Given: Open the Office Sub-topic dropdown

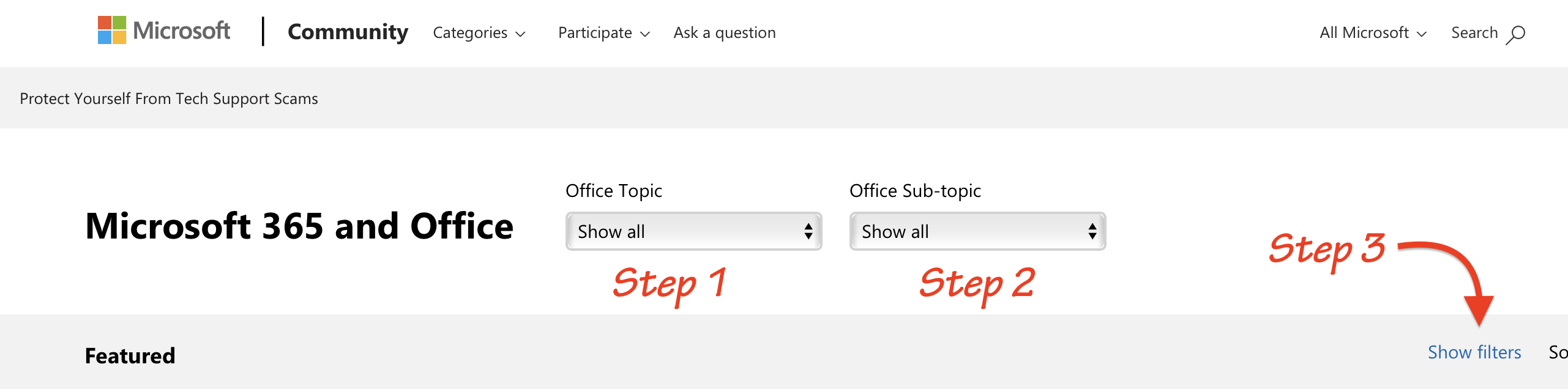Looking at the screenshot, I should click(977, 231).
